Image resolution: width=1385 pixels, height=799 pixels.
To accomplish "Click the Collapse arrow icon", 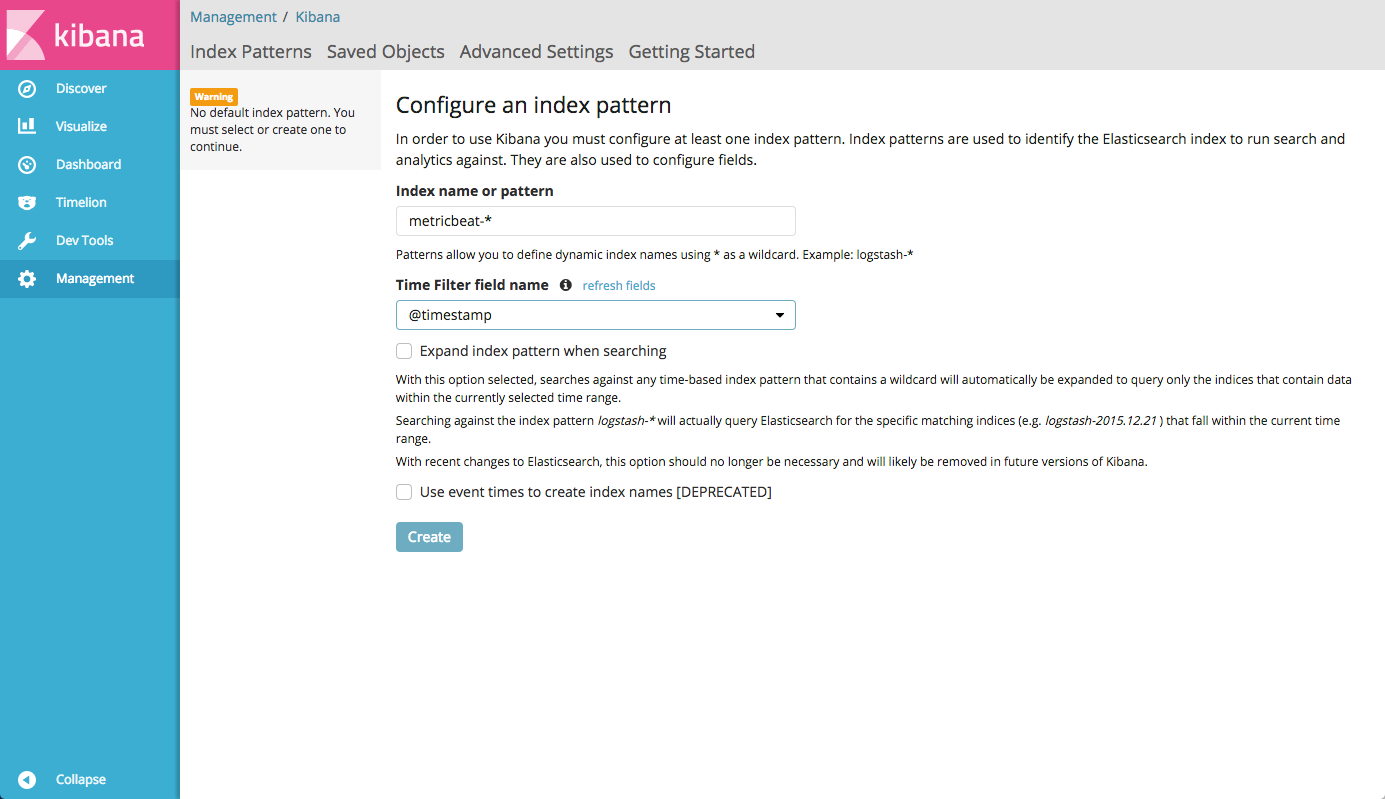I will [x=27, y=780].
